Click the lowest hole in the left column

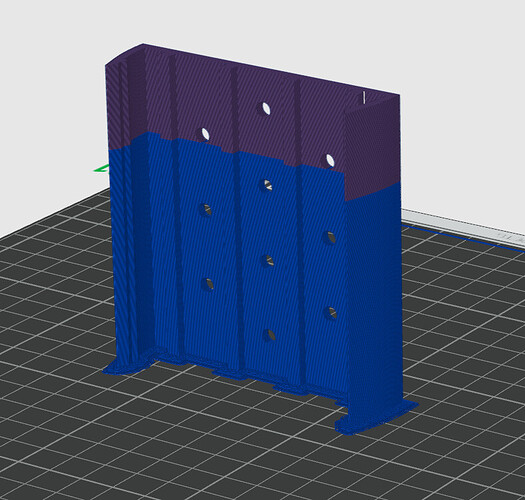click(209, 284)
